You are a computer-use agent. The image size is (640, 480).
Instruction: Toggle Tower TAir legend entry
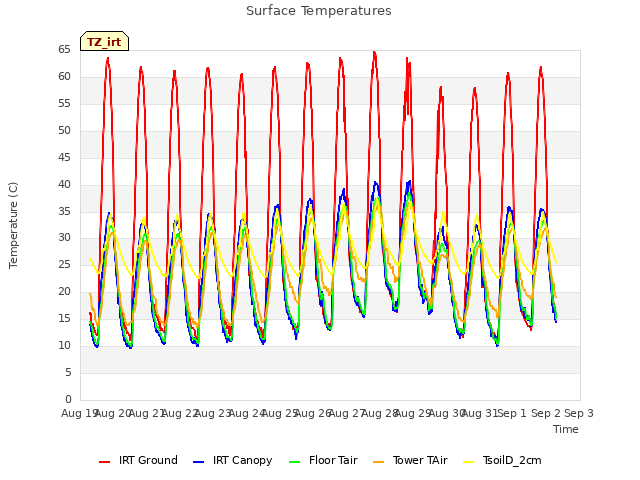pos(410,460)
